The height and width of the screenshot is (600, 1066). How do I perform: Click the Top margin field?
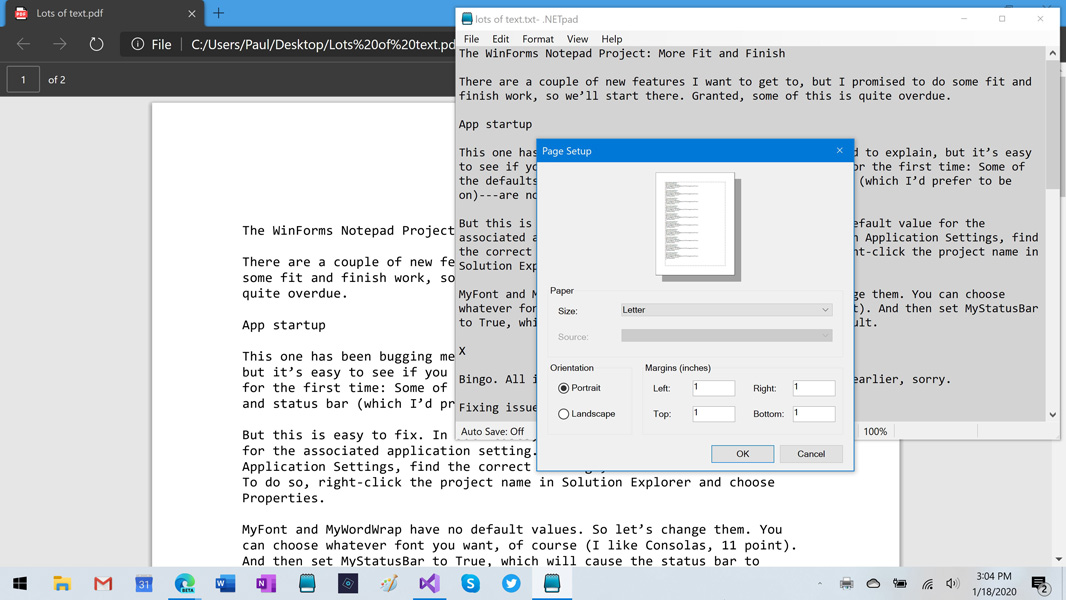click(x=713, y=414)
